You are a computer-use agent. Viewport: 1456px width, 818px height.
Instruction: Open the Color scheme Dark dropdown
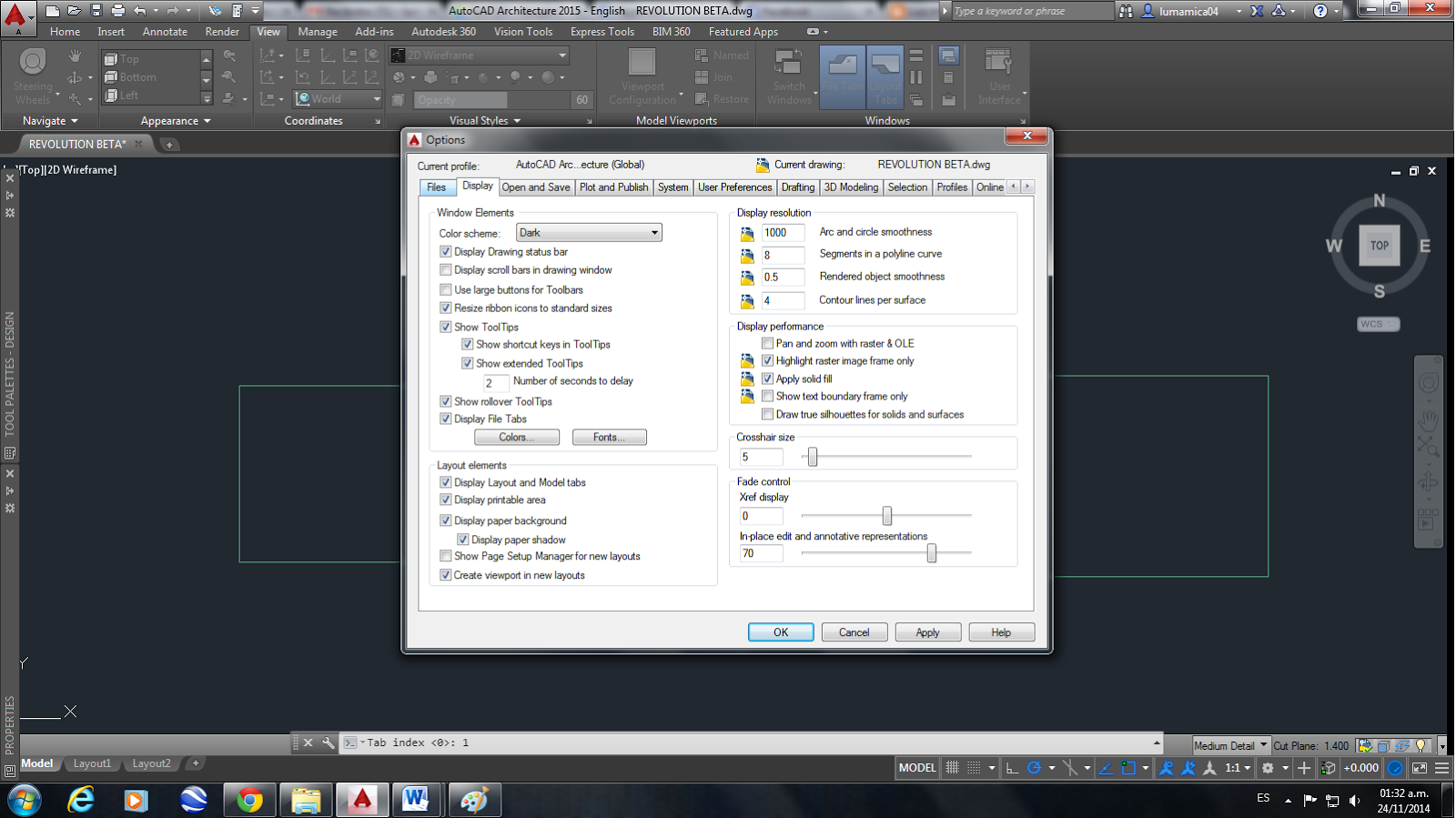(589, 233)
